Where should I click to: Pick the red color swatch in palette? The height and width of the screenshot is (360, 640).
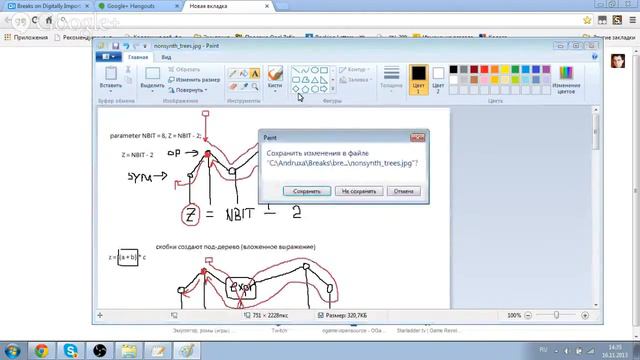pyautogui.click(x=484, y=69)
